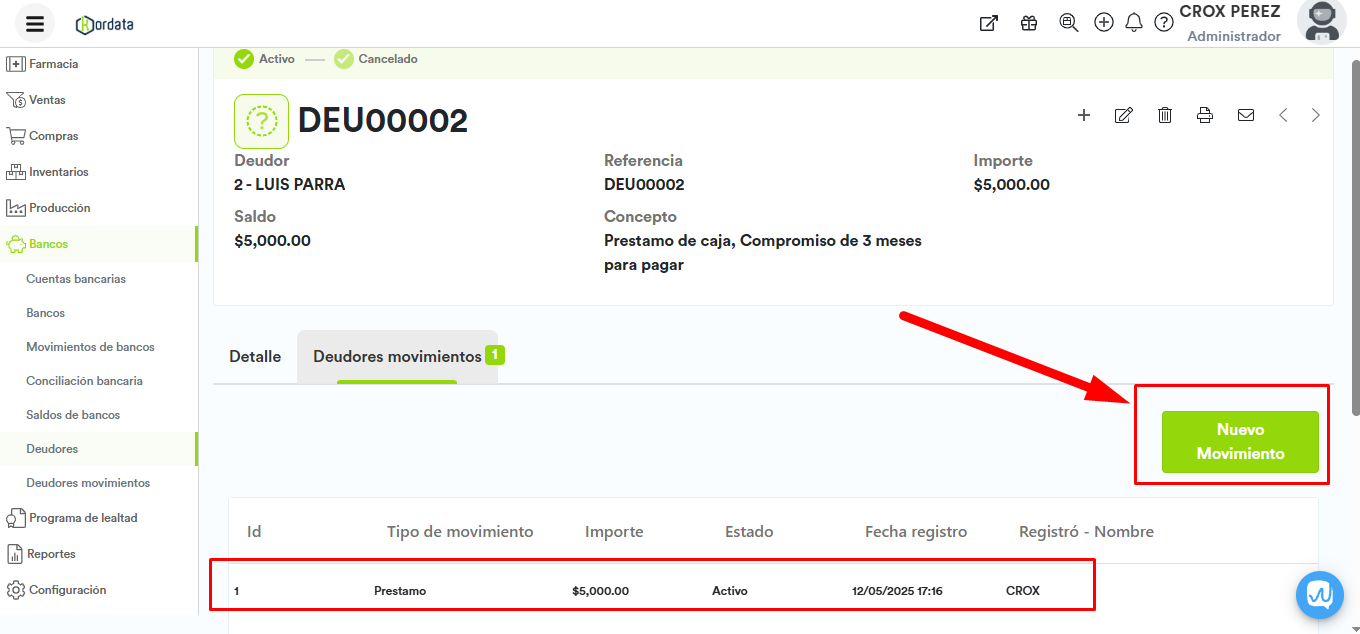Open the chat support widget
The height and width of the screenshot is (634, 1360).
pyautogui.click(x=1319, y=595)
